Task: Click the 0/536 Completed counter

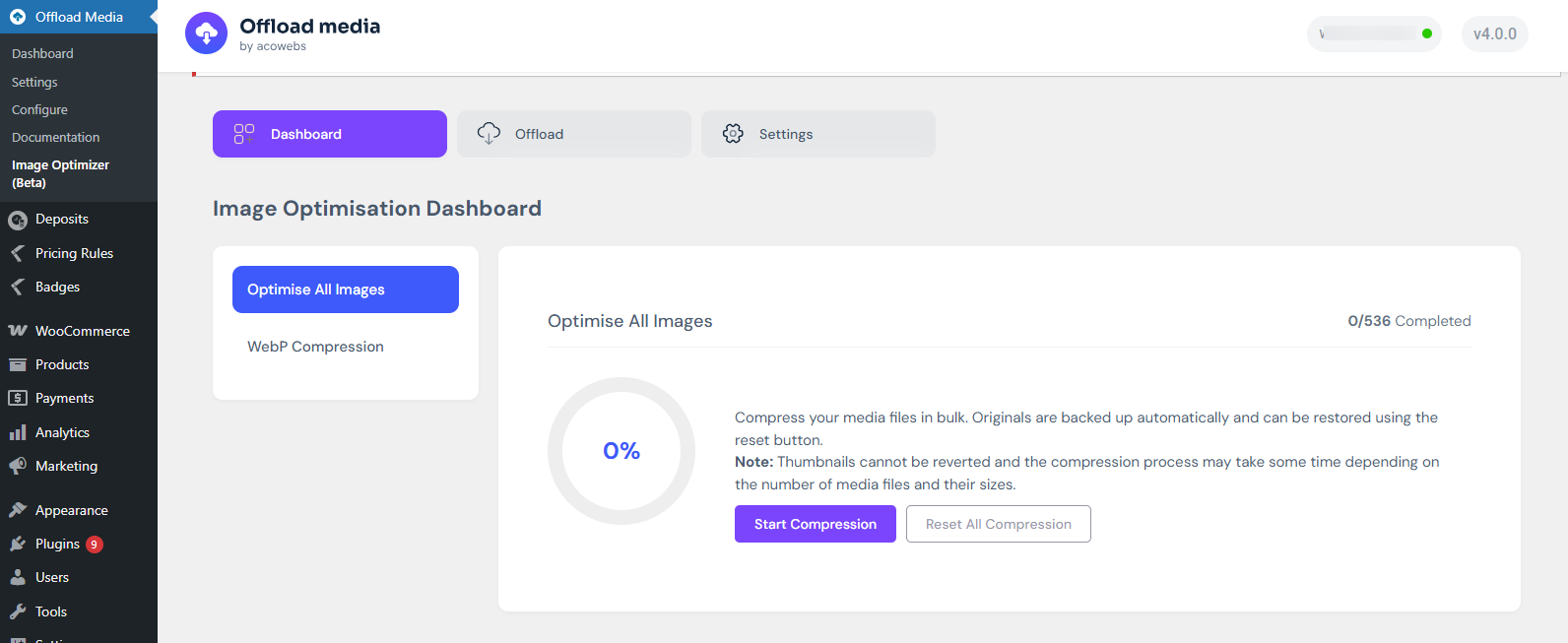Action: [x=1409, y=321]
